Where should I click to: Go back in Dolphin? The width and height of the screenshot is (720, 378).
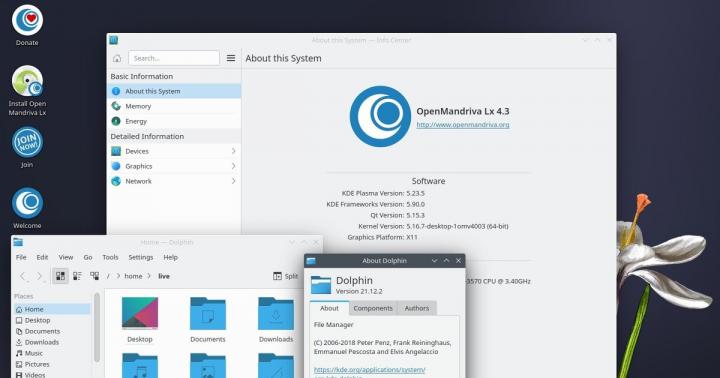coord(22,276)
